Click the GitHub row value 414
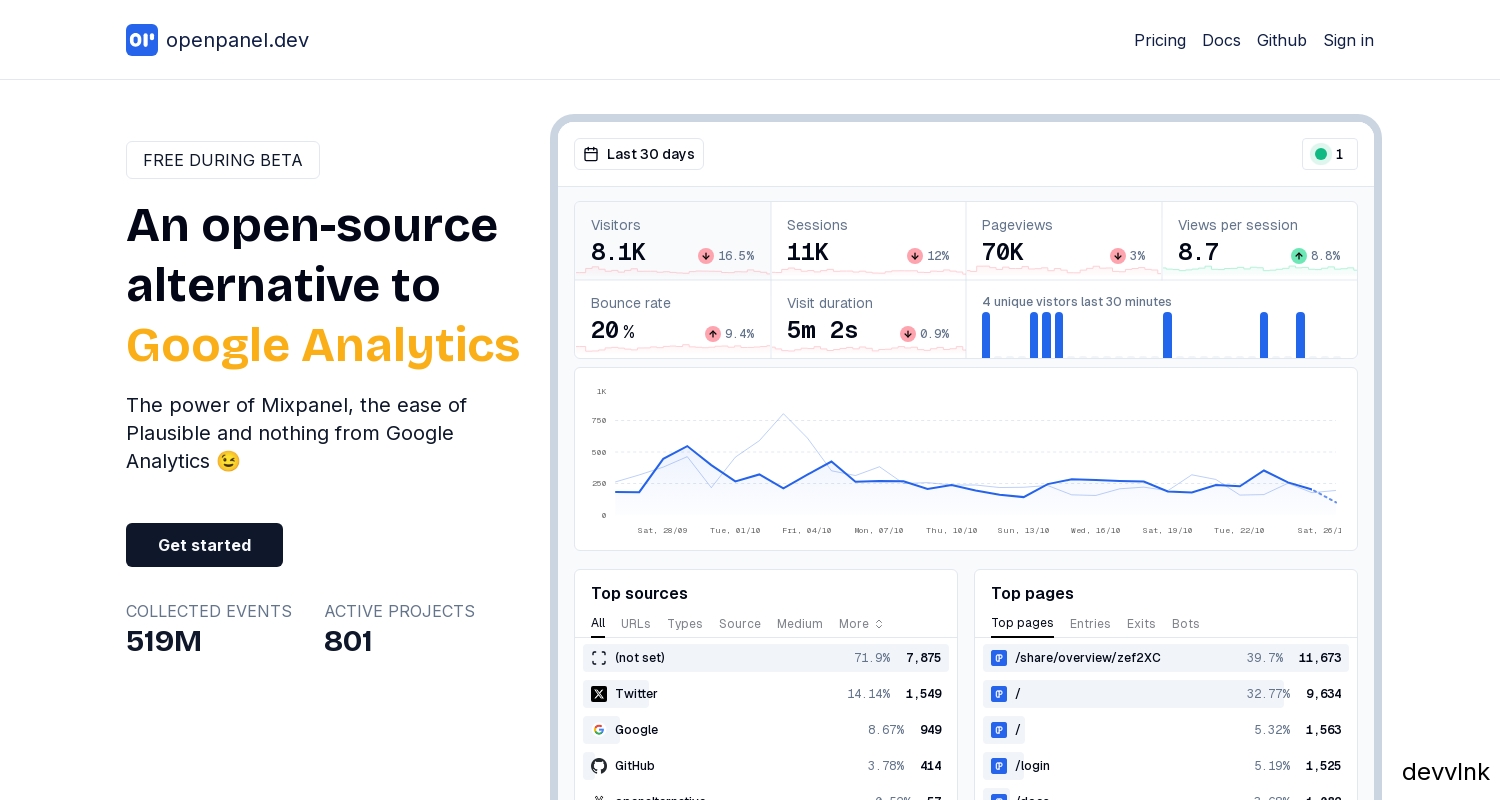 pos(931,766)
